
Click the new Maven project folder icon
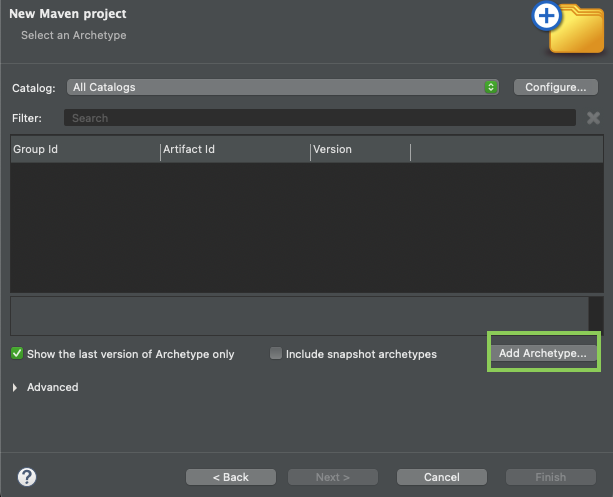coord(568,28)
